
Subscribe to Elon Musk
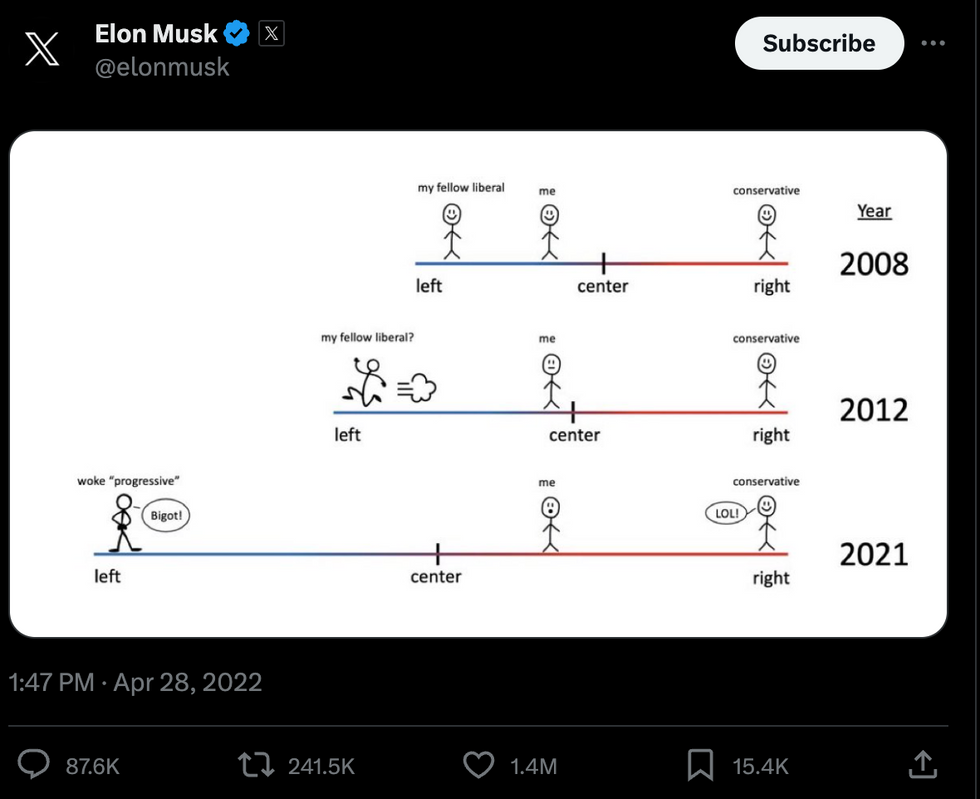819,43
